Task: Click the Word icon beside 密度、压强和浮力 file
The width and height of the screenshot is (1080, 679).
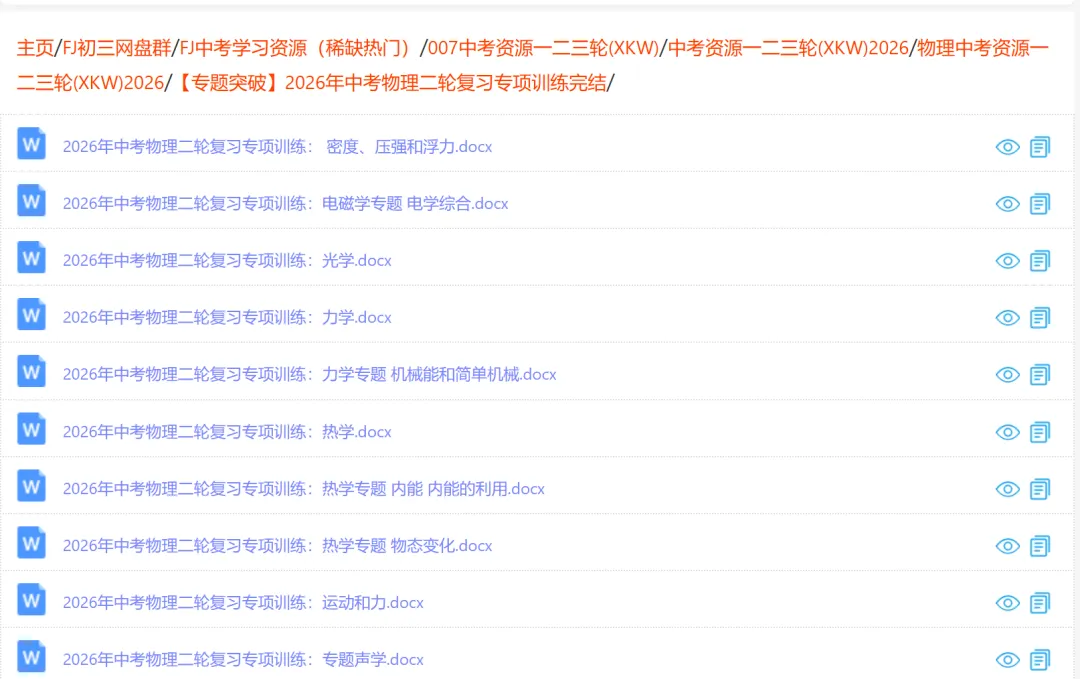Action: pyautogui.click(x=31, y=144)
